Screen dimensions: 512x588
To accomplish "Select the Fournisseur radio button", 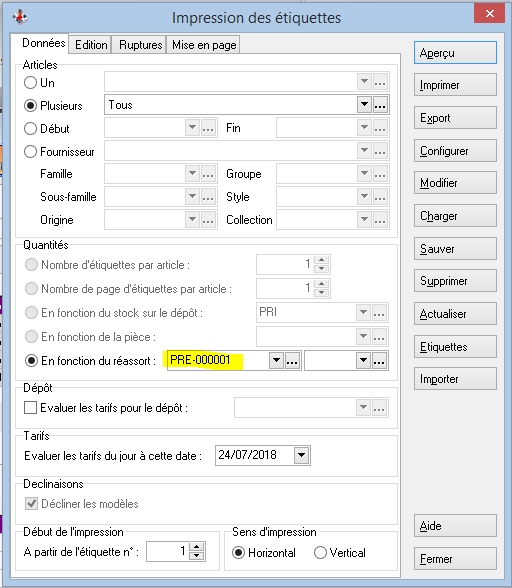I will (x=30, y=152).
